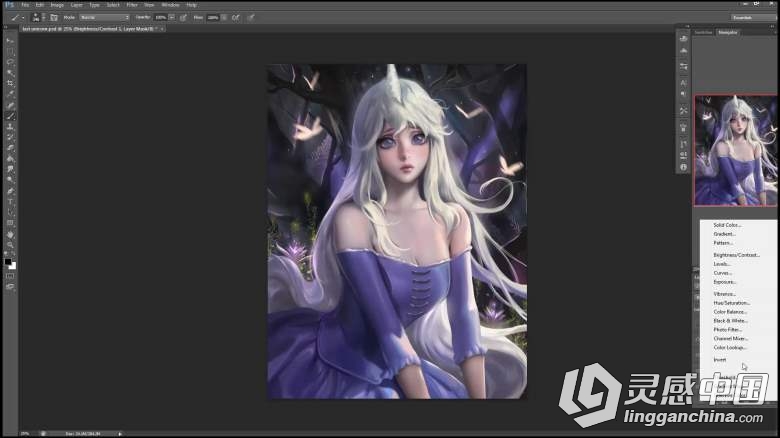This screenshot has width=780, height=438.
Task: Click the Flow value field
Action: click(213, 17)
